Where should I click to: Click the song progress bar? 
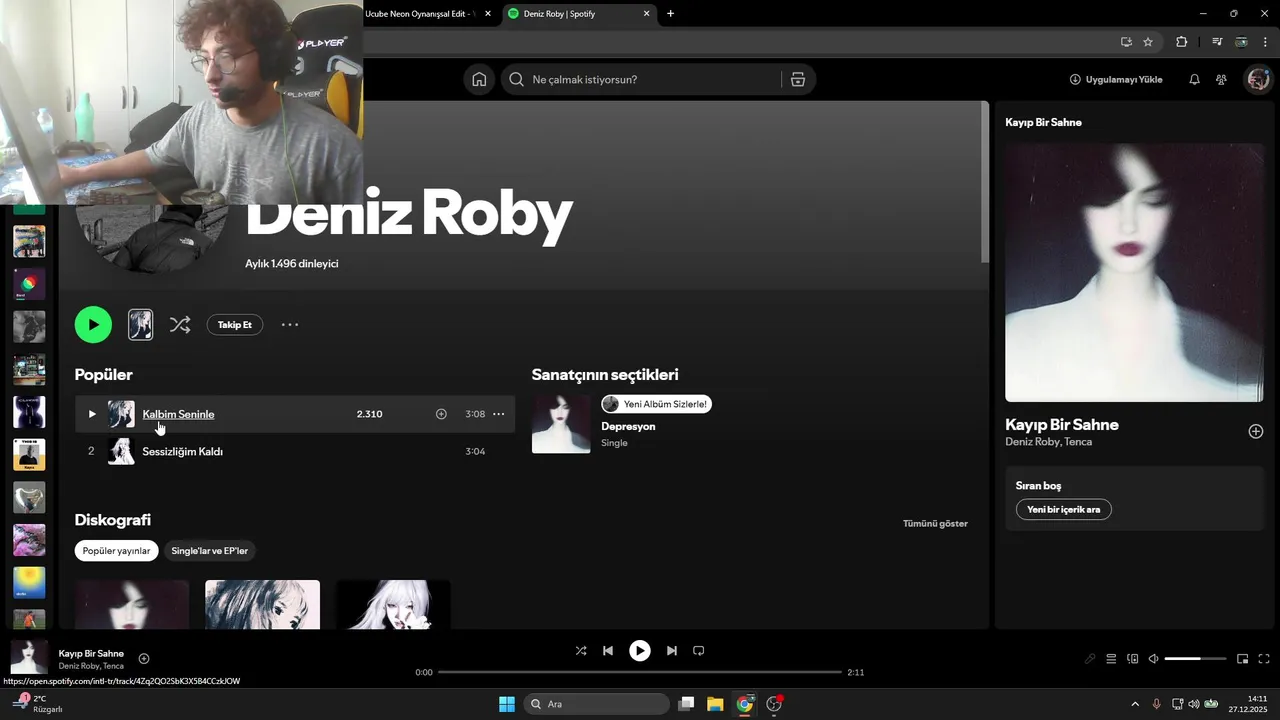coord(640,672)
